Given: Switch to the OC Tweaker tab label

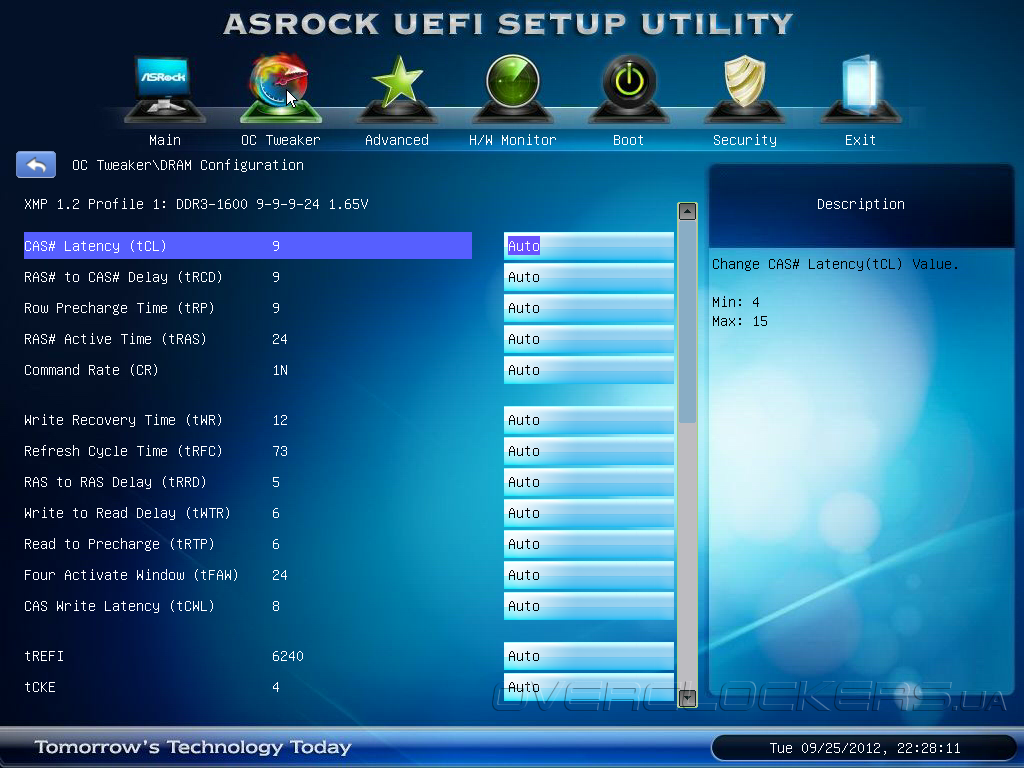Looking at the screenshot, I should click(280, 140).
